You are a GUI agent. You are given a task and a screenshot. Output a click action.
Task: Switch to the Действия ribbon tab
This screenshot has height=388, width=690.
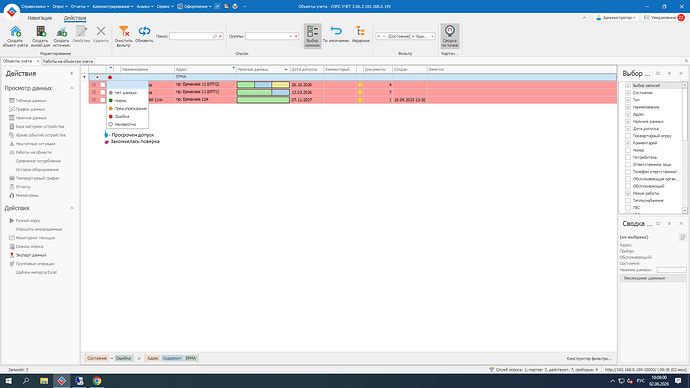tap(75, 18)
